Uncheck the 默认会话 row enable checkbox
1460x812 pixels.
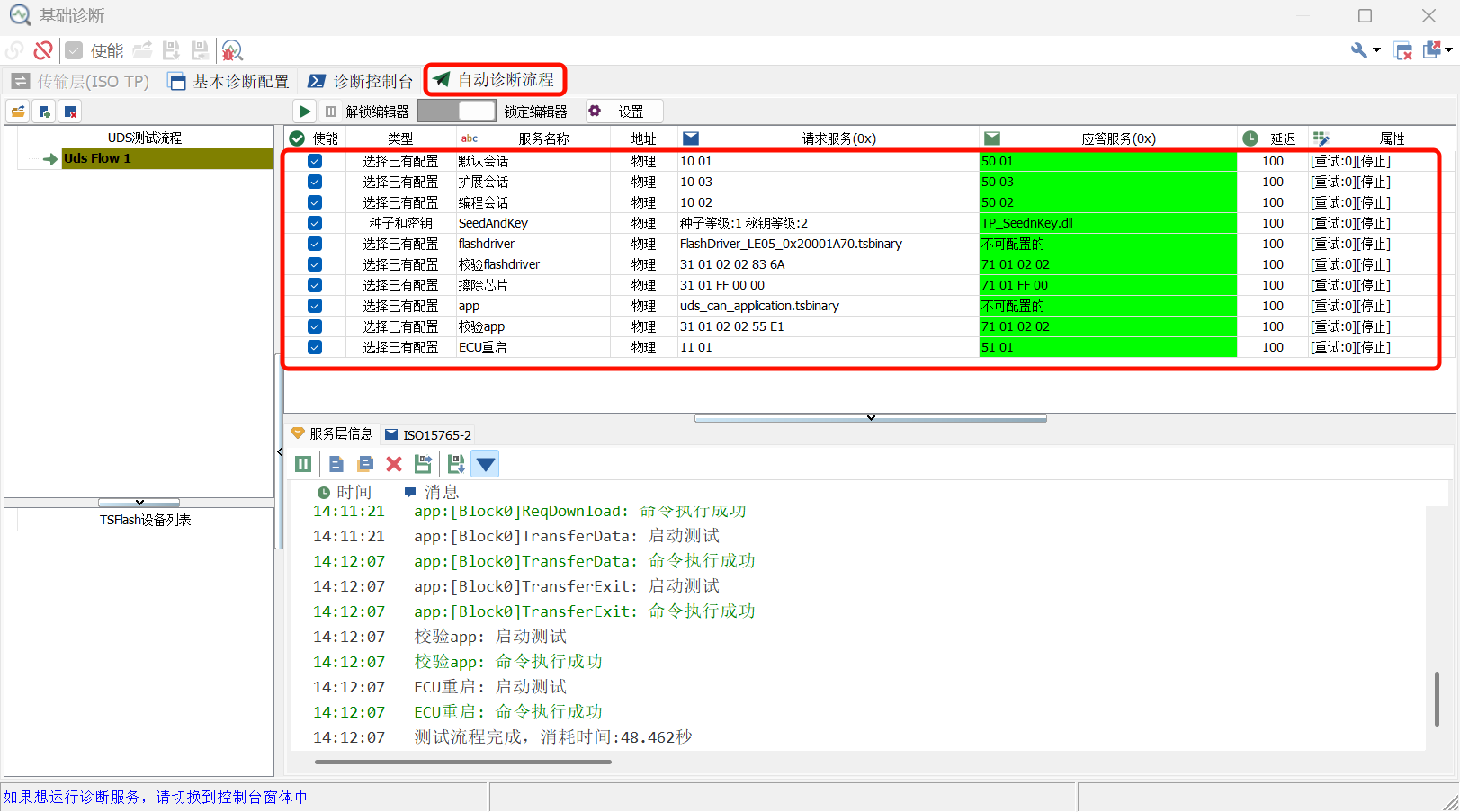315,161
